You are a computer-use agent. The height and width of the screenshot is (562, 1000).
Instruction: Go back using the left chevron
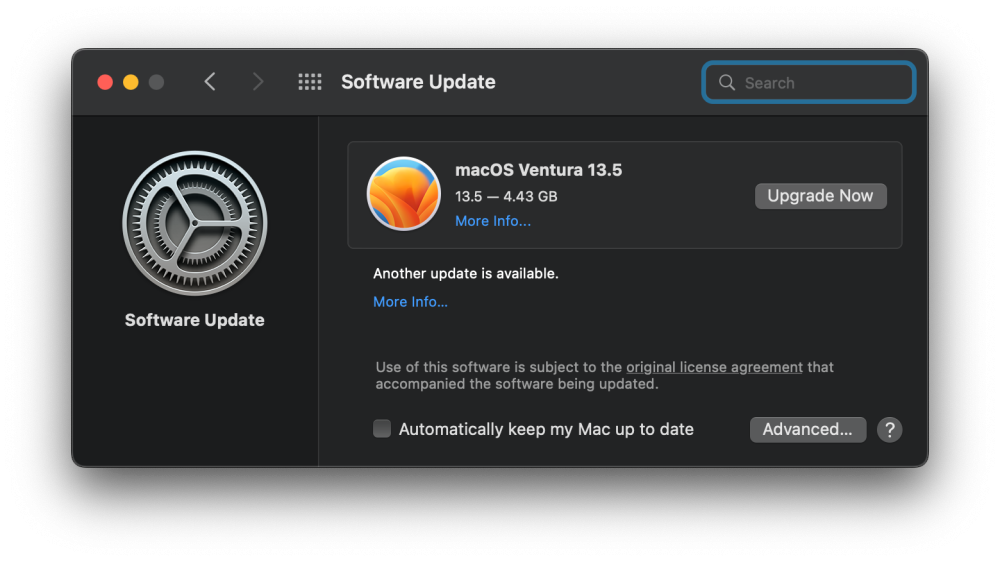pos(210,82)
